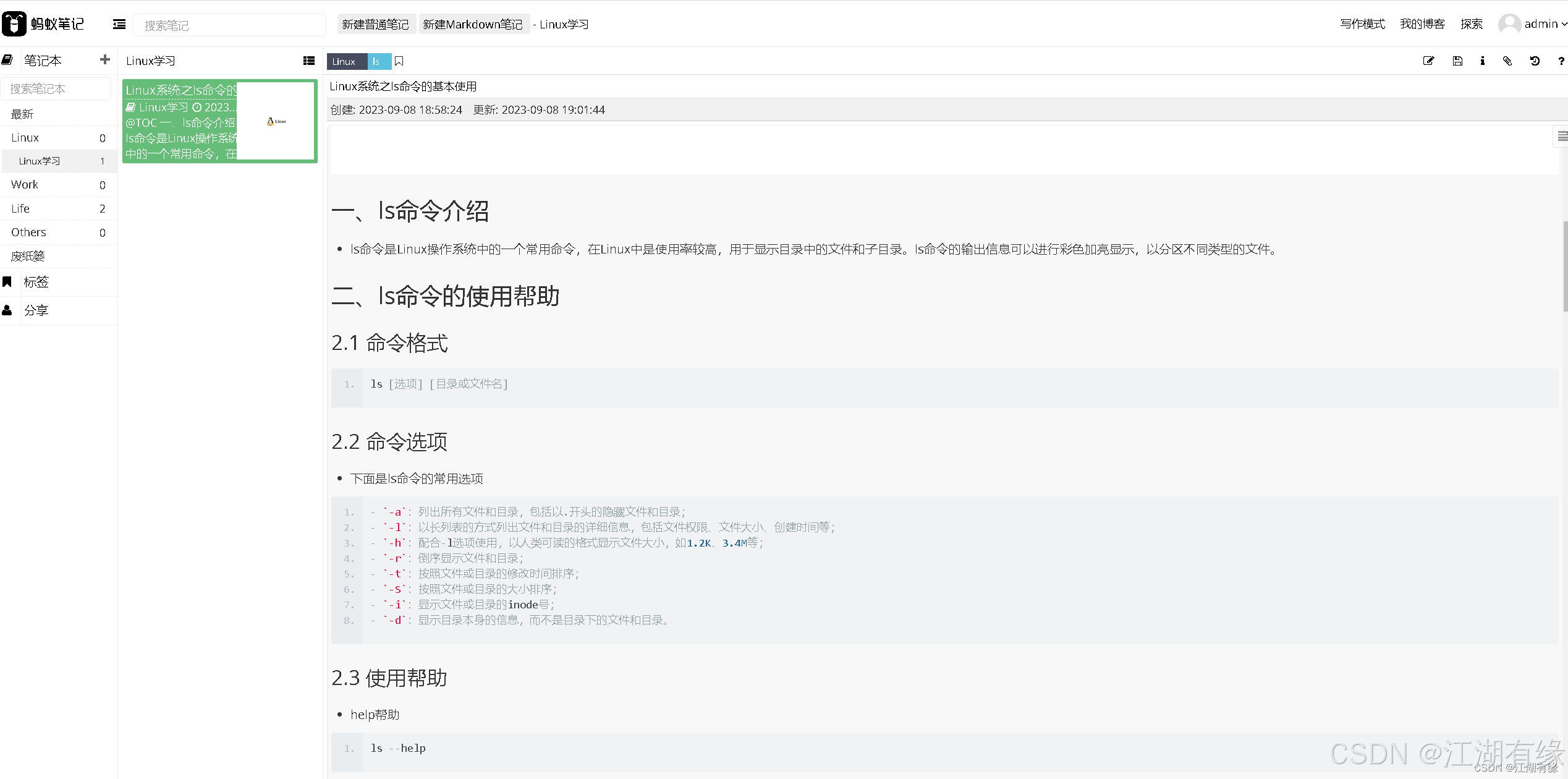This screenshot has height=779, width=1568.
Task: Open 我的博客 in top menu
Action: pos(1422,24)
